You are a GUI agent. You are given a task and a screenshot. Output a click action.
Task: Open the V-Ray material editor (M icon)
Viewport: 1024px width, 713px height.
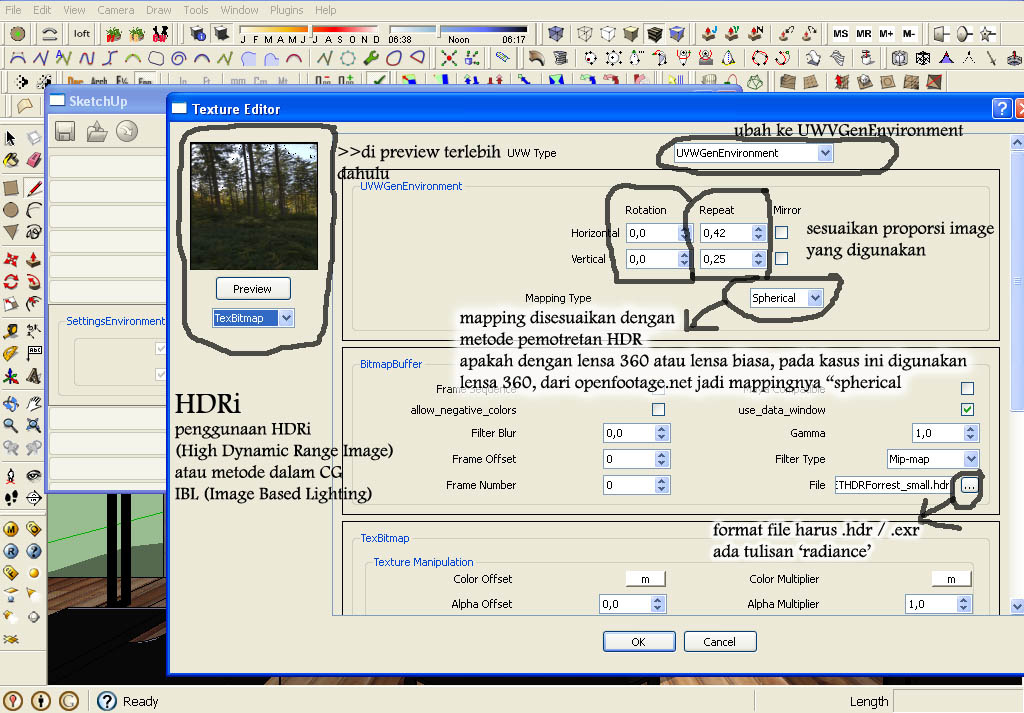coord(10,528)
